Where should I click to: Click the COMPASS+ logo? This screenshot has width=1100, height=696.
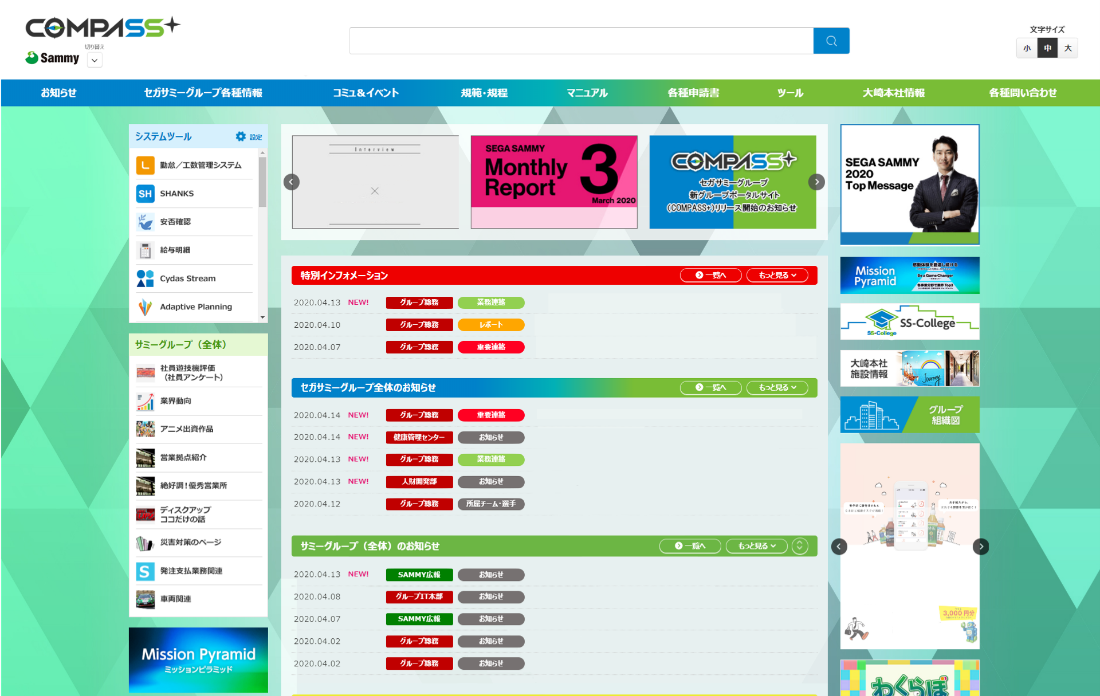coord(102,27)
